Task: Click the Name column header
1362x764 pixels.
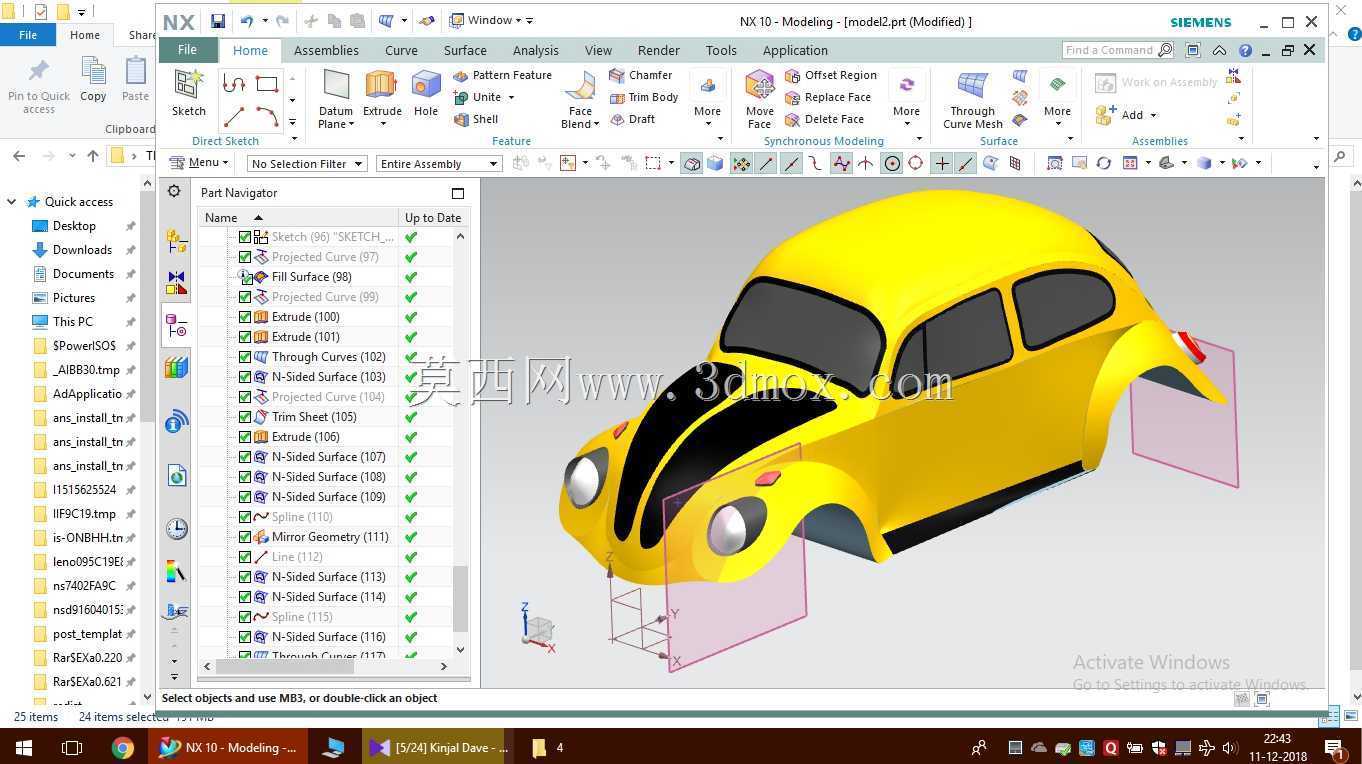Action: [x=298, y=217]
